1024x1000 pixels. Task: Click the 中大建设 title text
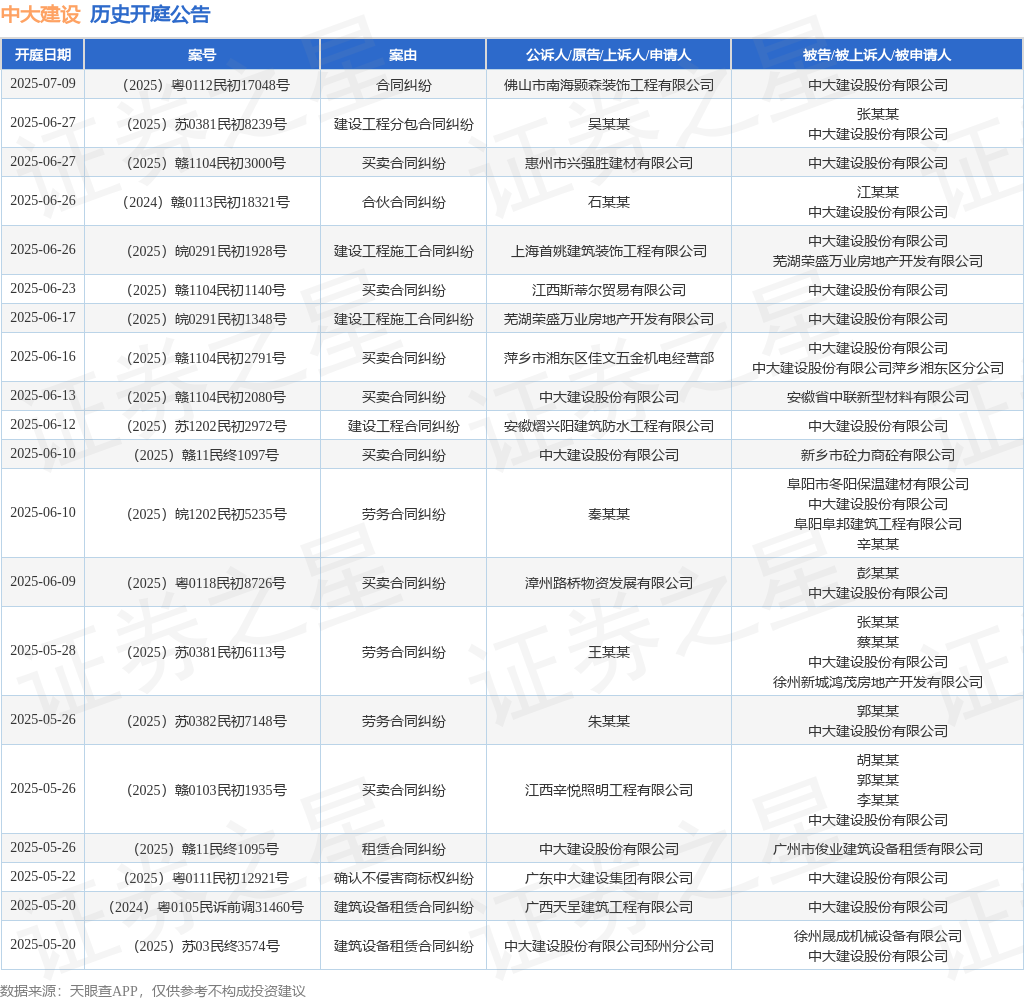pyautogui.click(x=40, y=14)
